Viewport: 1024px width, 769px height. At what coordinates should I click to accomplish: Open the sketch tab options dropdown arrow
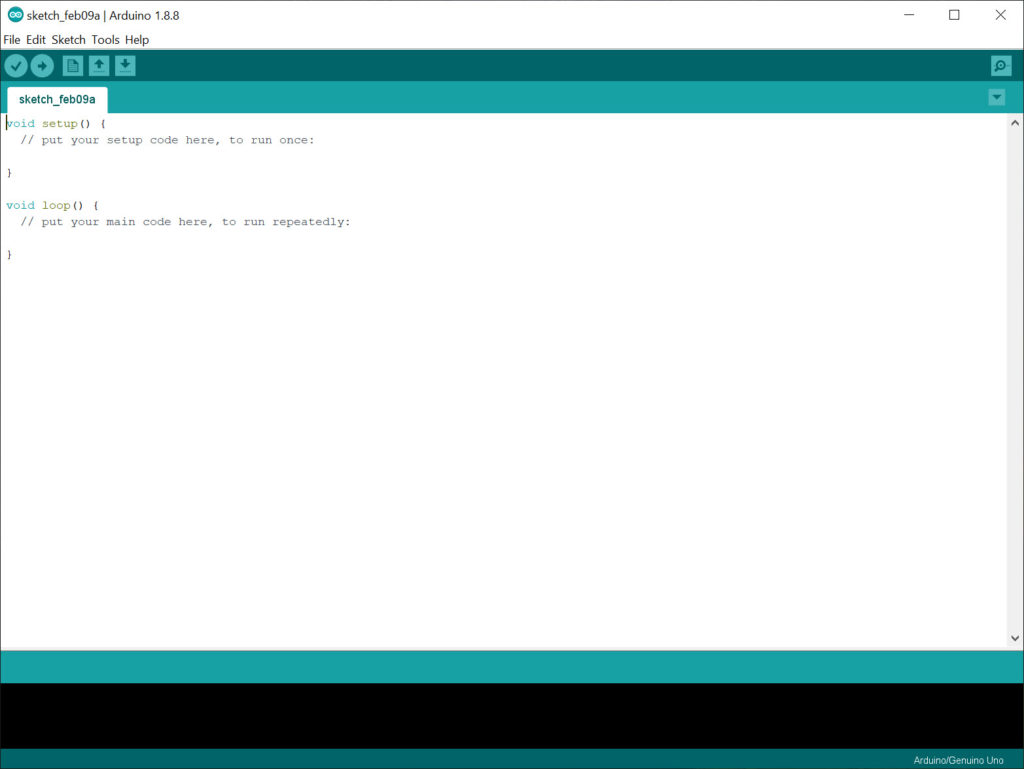(996, 97)
